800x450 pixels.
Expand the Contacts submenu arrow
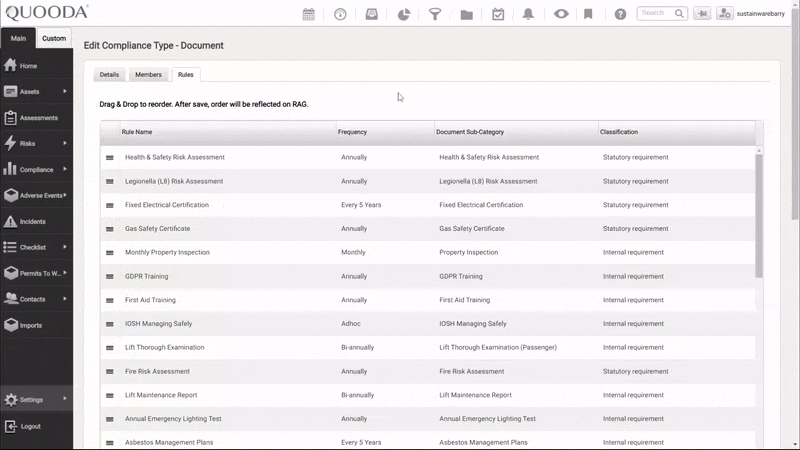pyautogui.click(x=65, y=298)
